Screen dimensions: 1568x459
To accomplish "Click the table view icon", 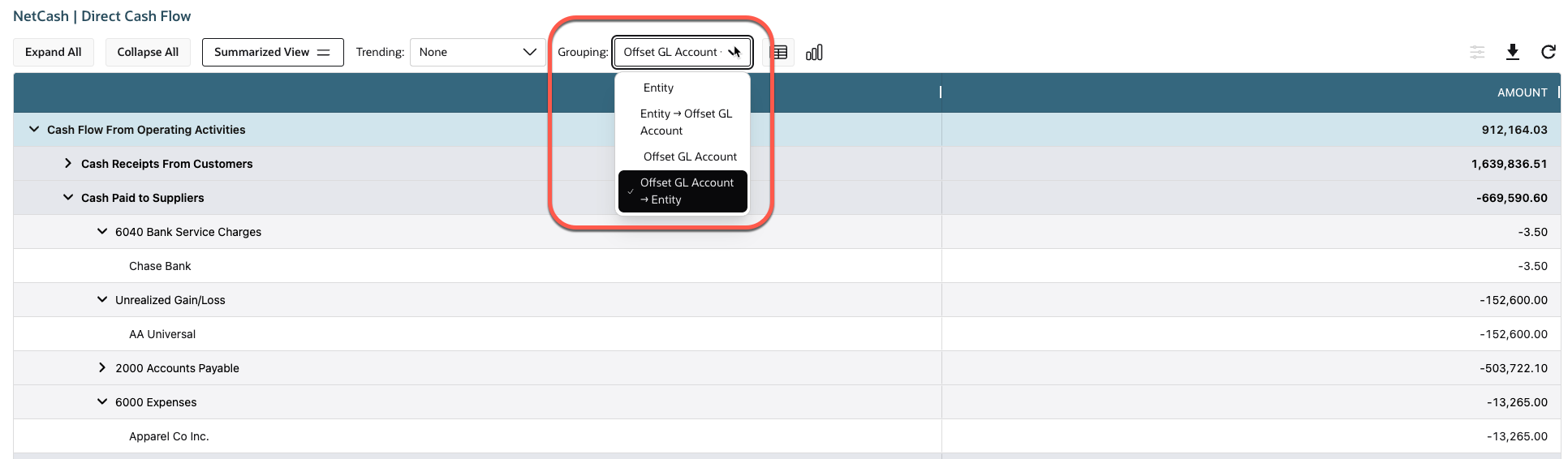I will click(x=780, y=53).
